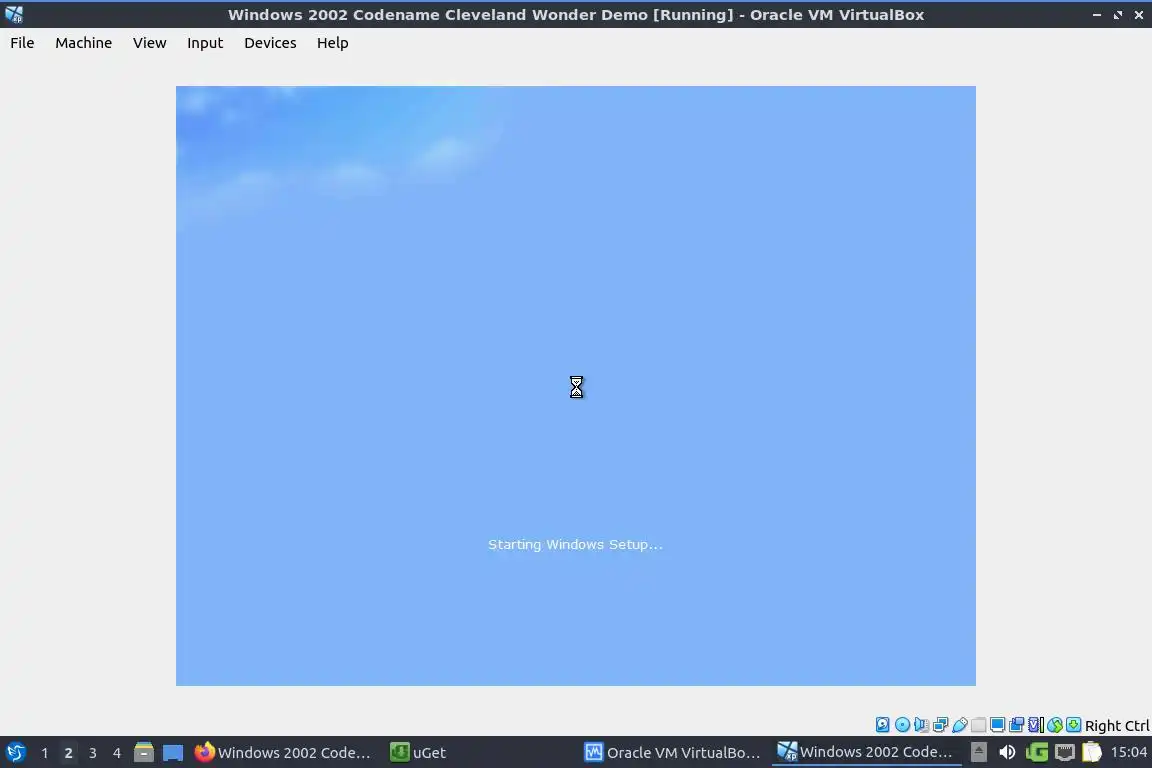Click the 15:04 taskbar clock
The image size is (1152, 768).
1128,752
